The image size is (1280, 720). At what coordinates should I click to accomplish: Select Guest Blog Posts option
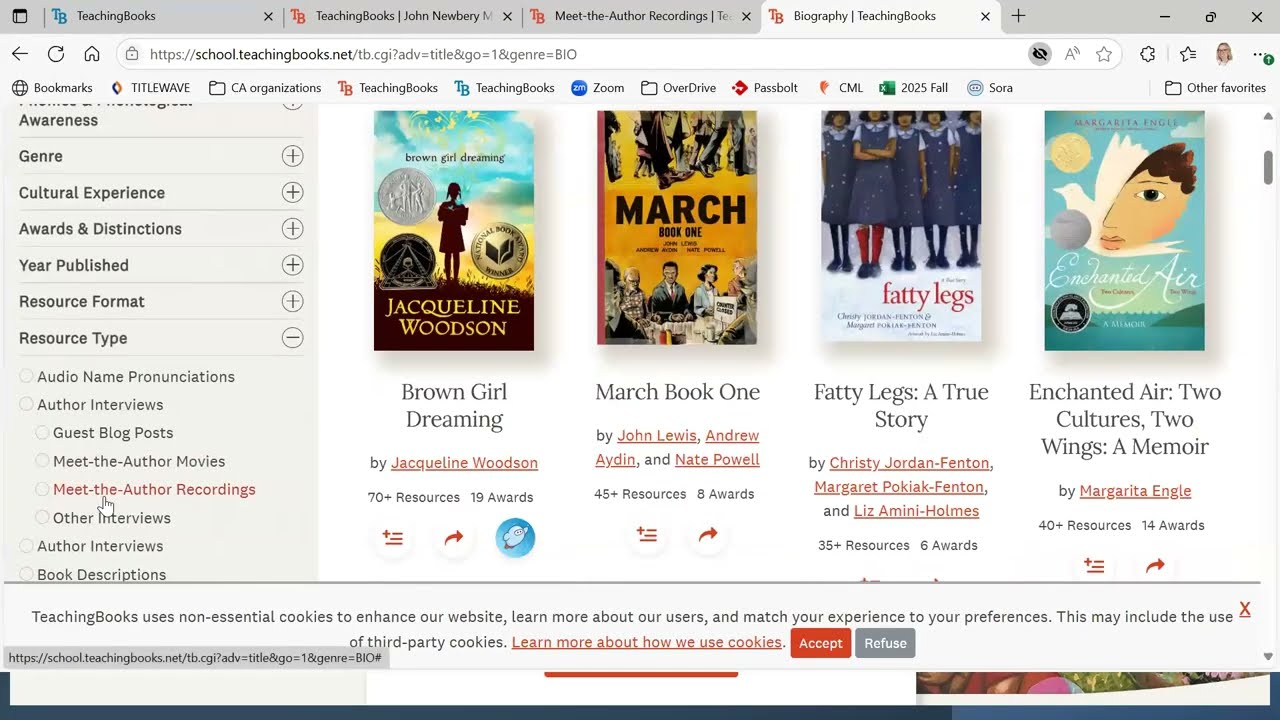tap(42, 432)
